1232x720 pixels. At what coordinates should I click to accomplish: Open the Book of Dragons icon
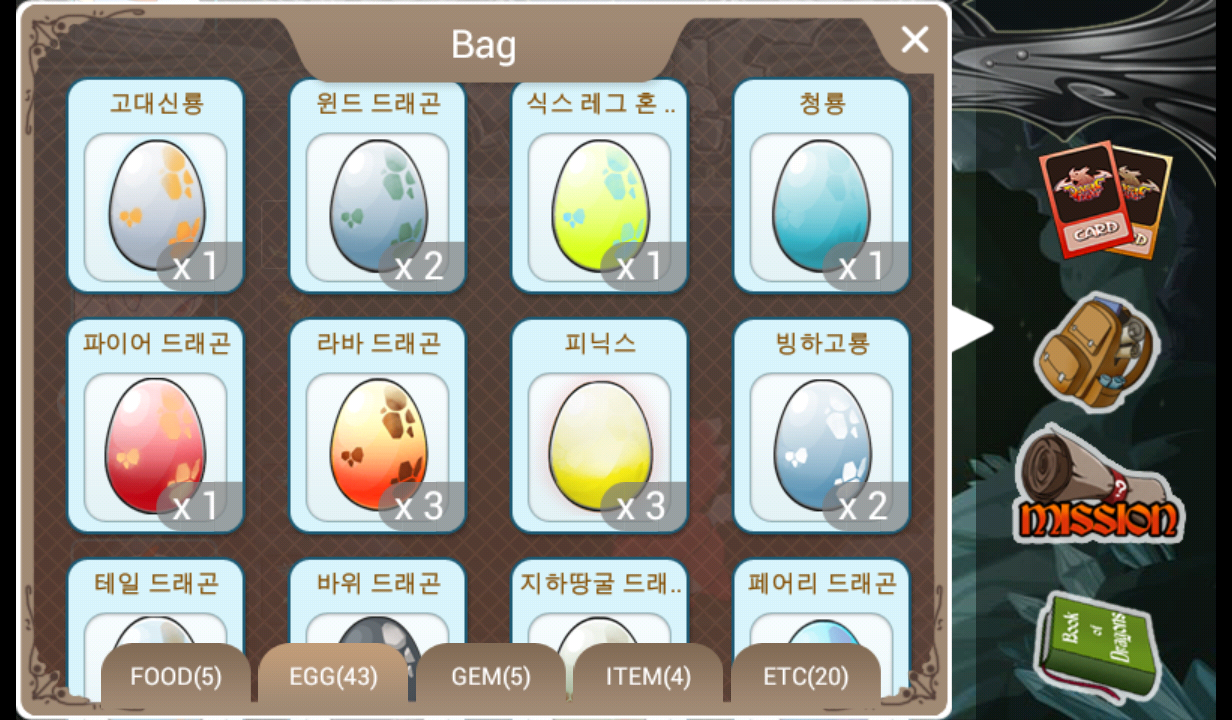pyautogui.click(x=1092, y=645)
